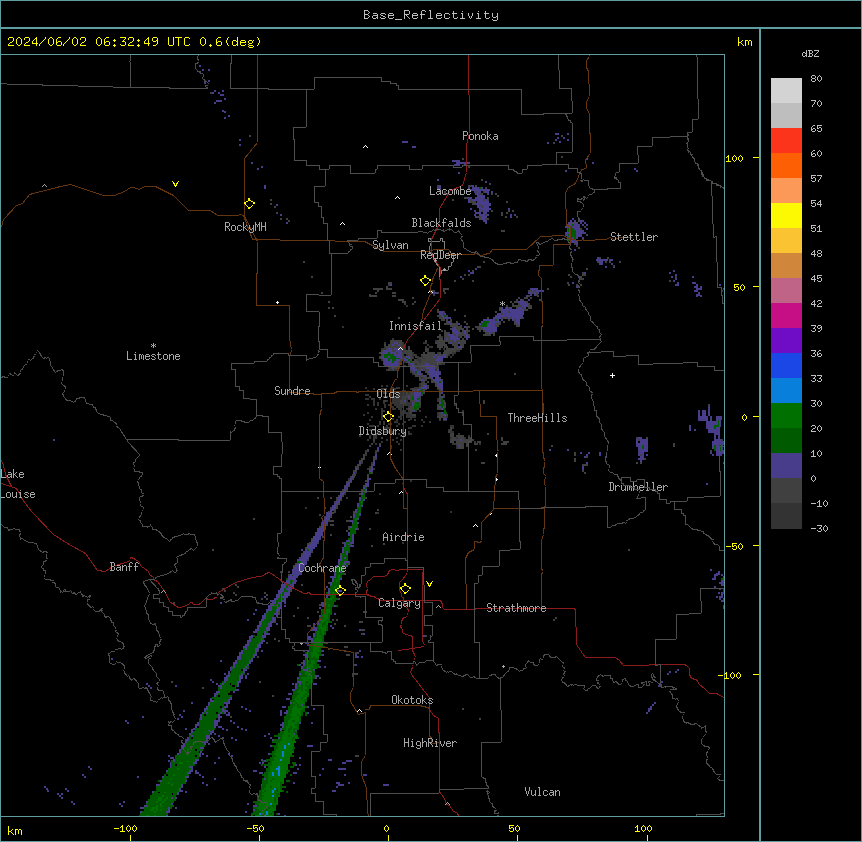This screenshot has width=862, height=842.
Task: Click the blue 36 dBZ color swatch
Action: (x=786, y=365)
